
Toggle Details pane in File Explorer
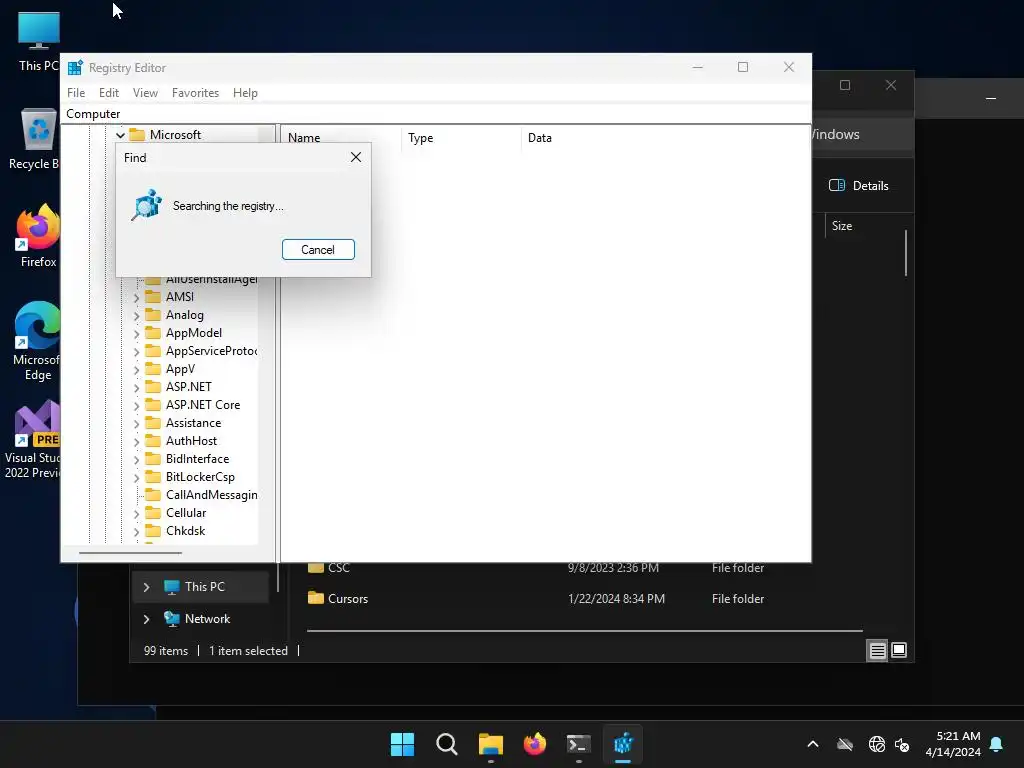click(859, 185)
